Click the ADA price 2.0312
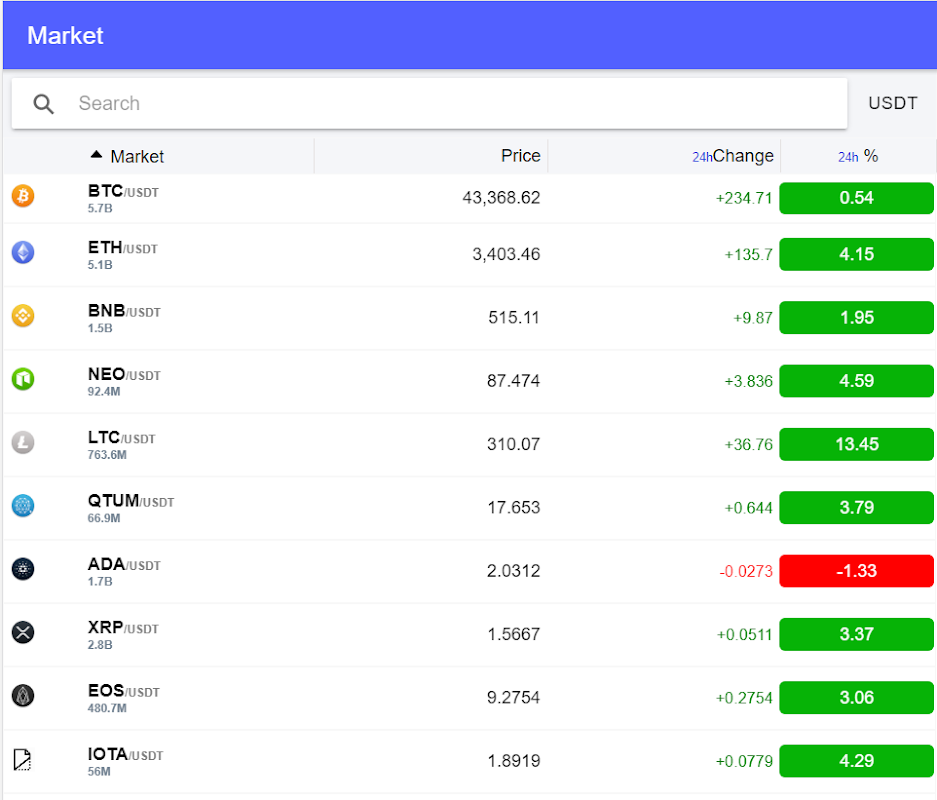This screenshot has height=800, width=937. pos(513,571)
